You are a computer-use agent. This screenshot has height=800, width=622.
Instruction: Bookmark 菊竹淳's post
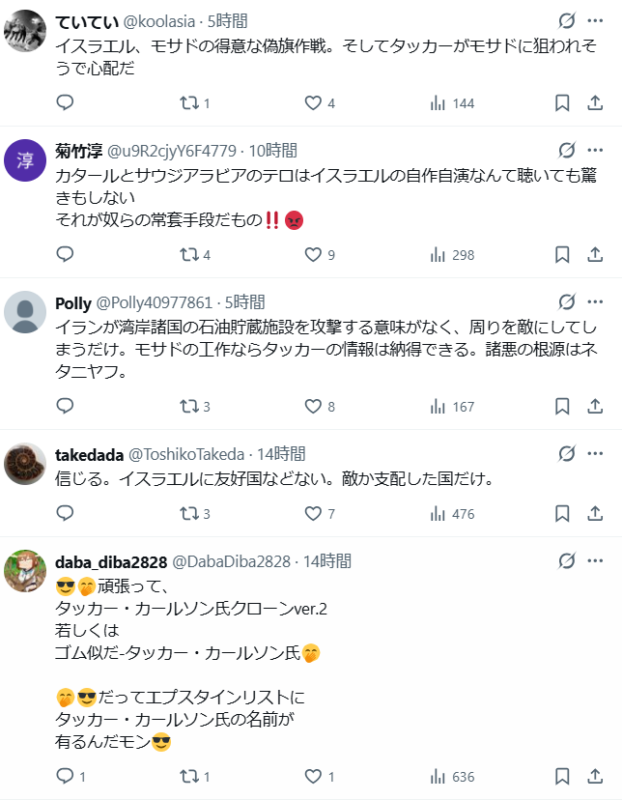point(562,255)
